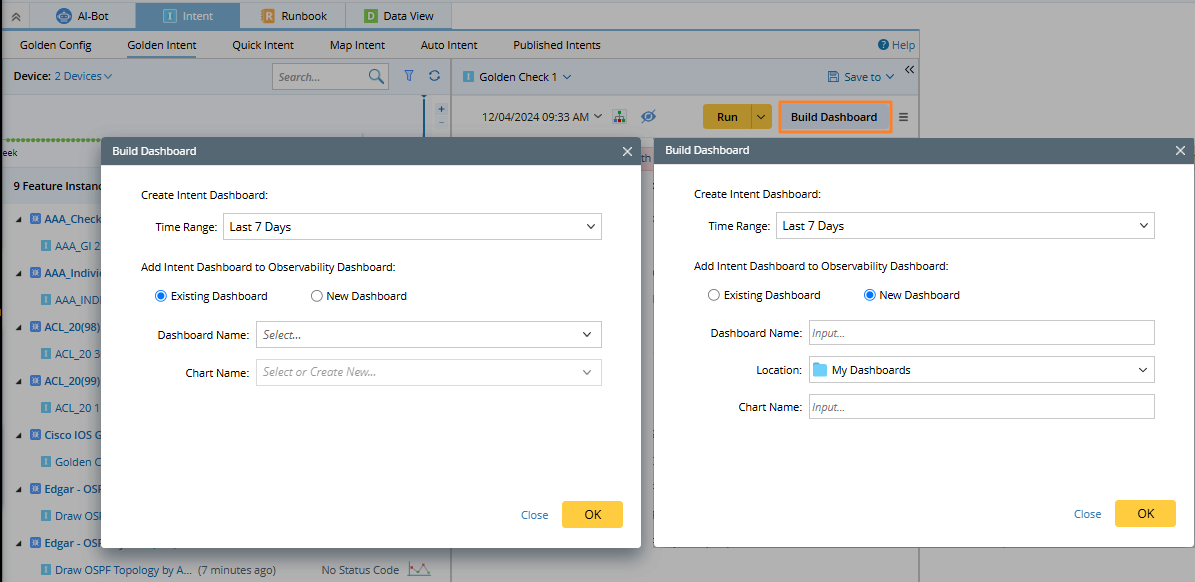Select New Dashboard radio in left dialog
Viewport: 1195px width, 582px height.
point(316,296)
